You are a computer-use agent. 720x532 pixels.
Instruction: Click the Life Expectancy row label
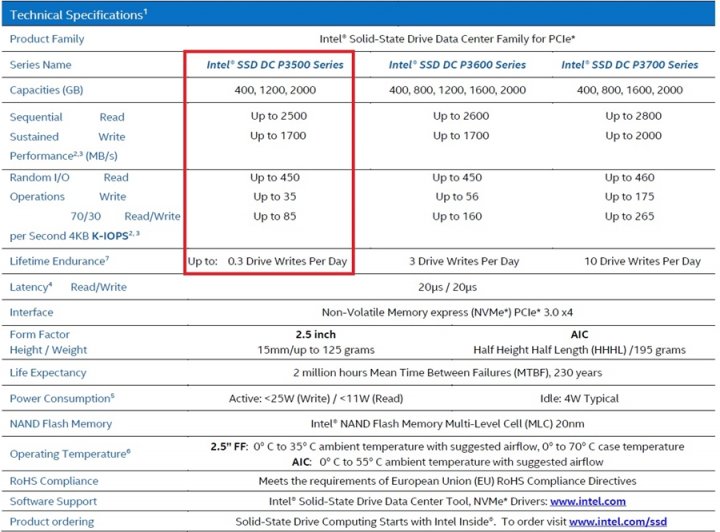coord(48,373)
